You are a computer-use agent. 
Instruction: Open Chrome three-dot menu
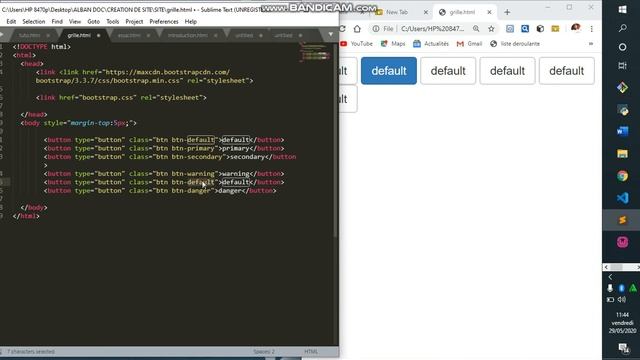(591, 29)
